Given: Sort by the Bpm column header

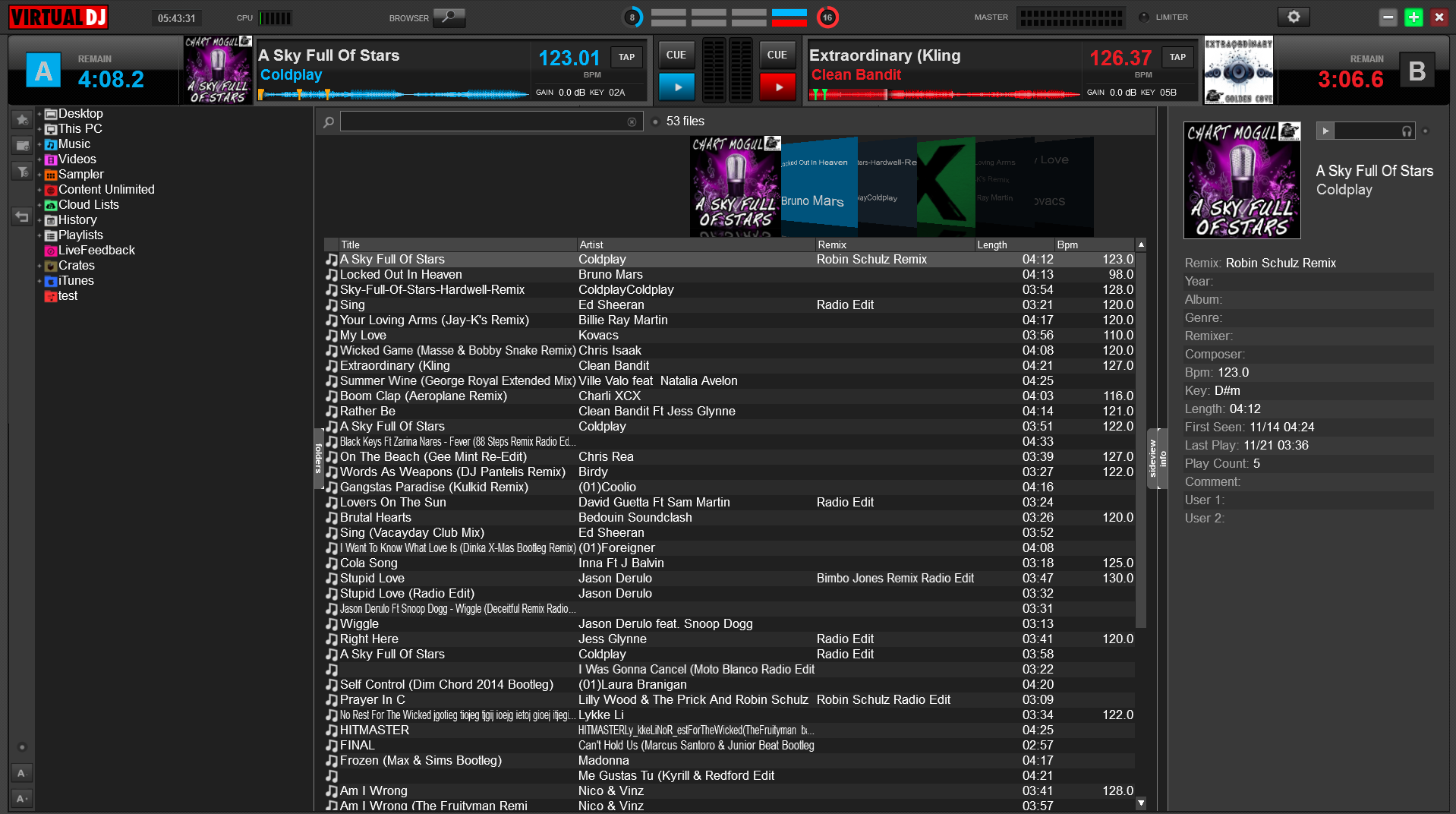Looking at the screenshot, I should [x=1095, y=245].
